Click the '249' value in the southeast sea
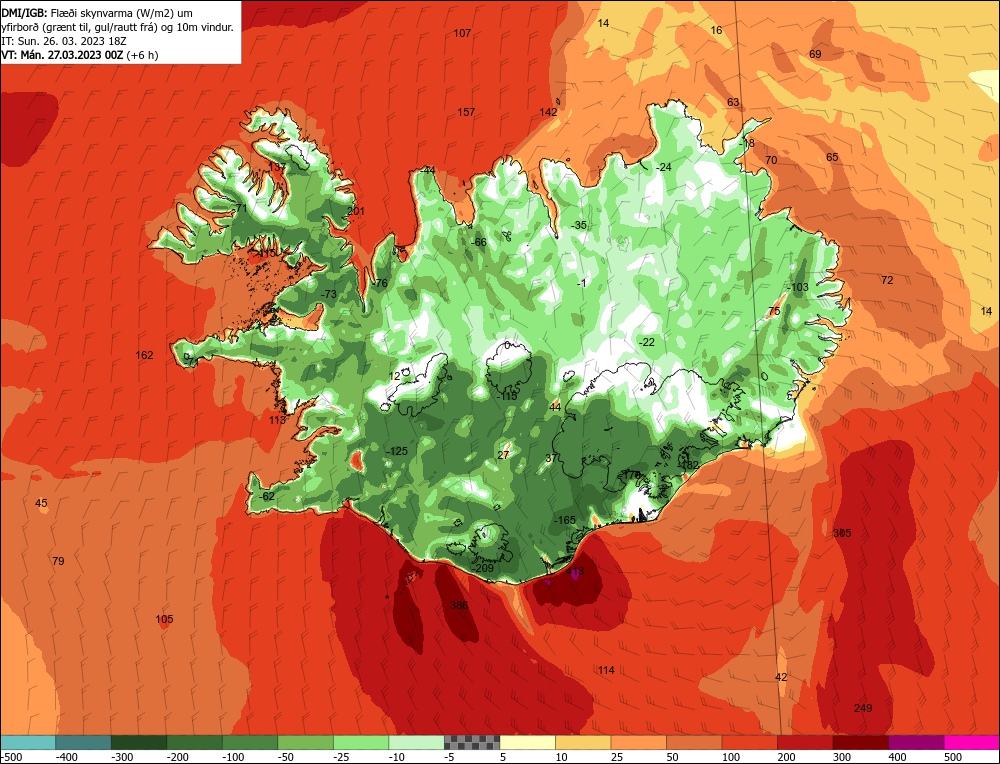 tap(863, 708)
